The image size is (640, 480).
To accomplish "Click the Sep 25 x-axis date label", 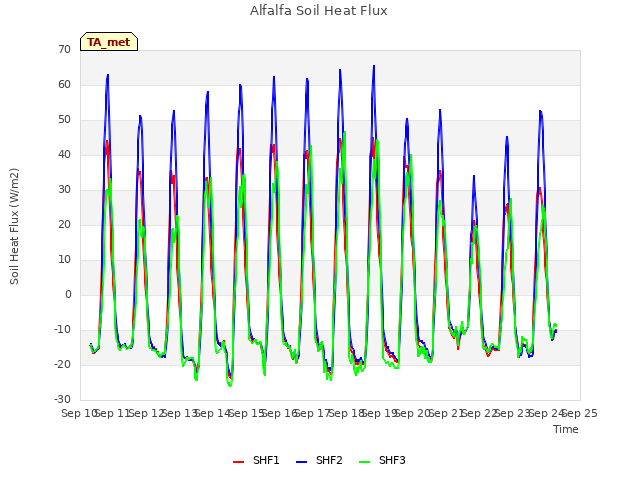I will [x=580, y=413].
